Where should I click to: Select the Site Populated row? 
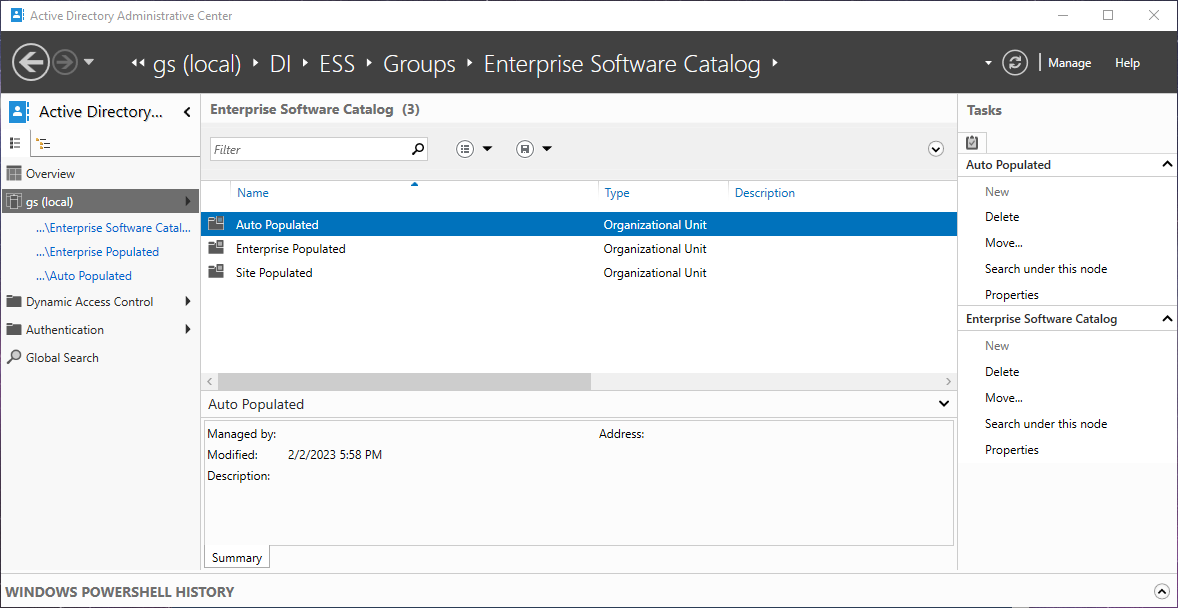(578, 272)
